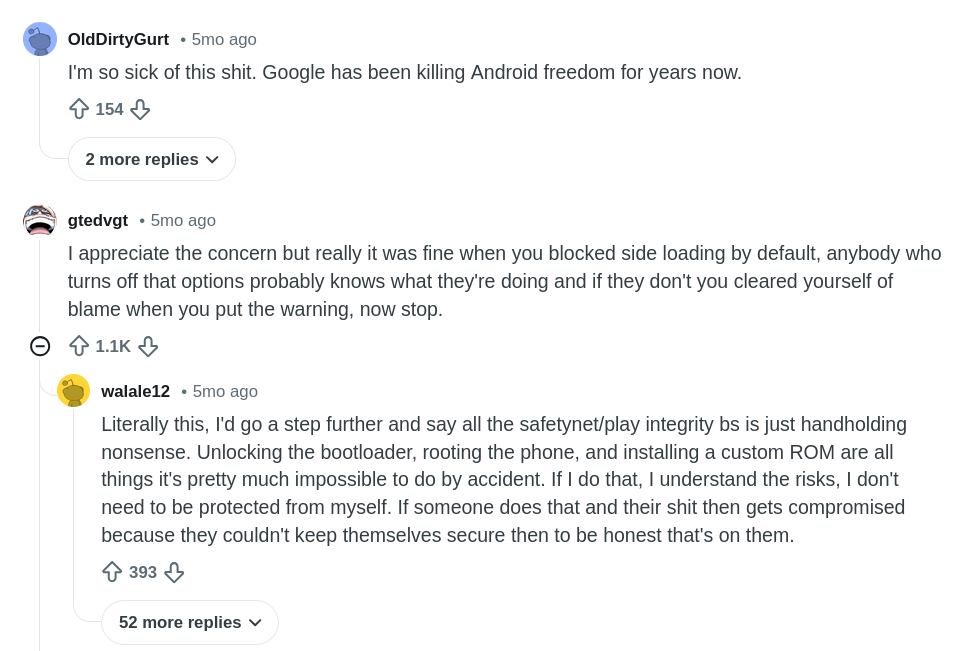Open OldDirtyGurt's username link

pyautogui.click(x=118, y=39)
